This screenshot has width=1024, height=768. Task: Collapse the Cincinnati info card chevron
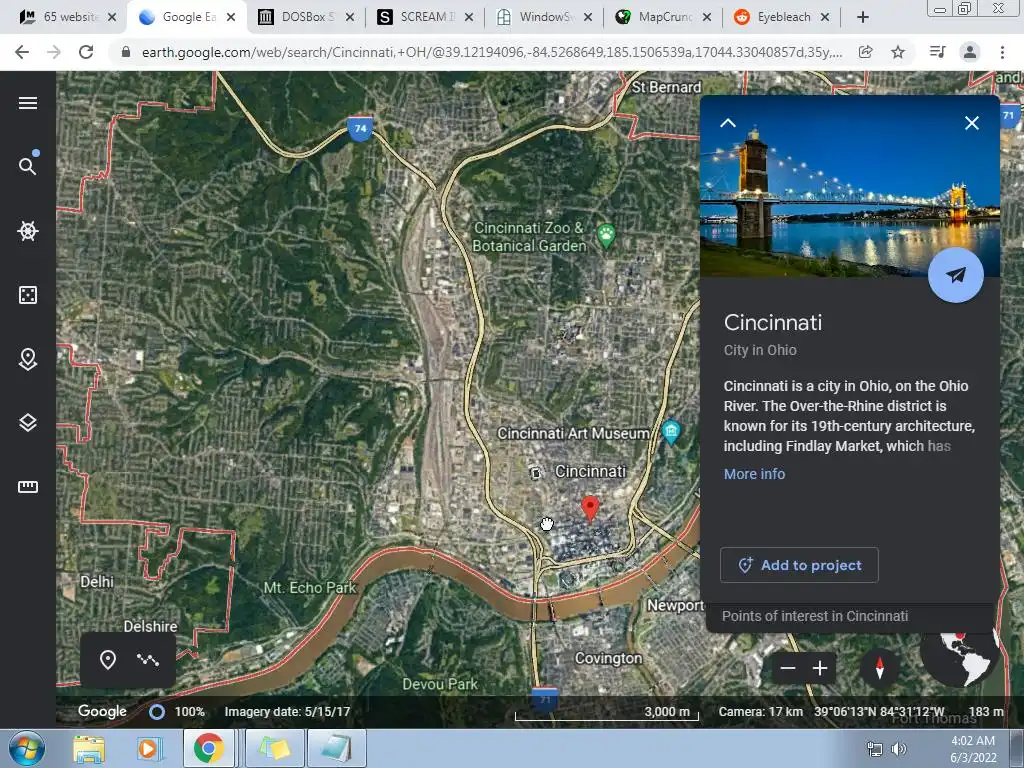(728, 123)
